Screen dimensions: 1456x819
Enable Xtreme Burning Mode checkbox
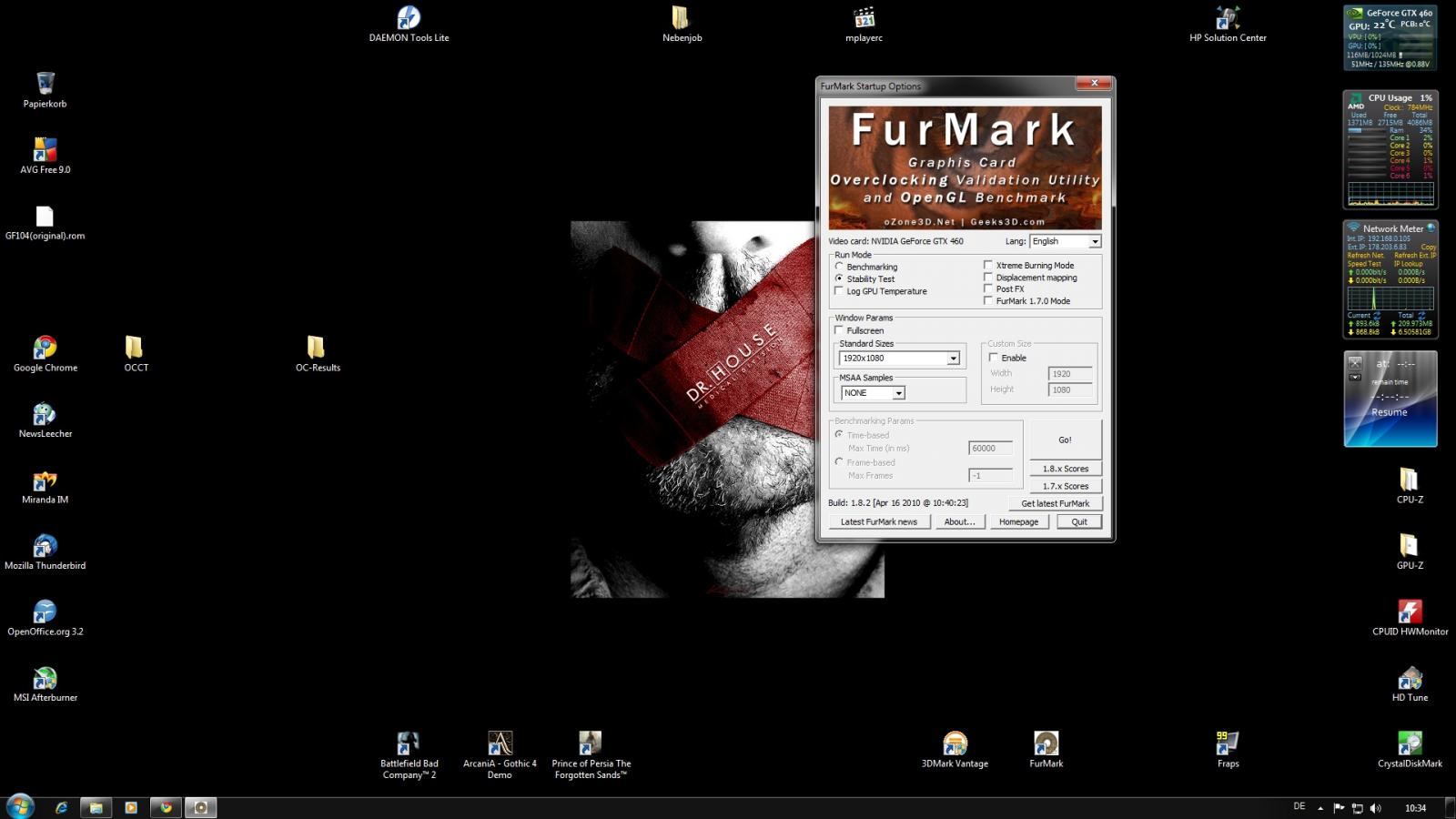click(988, 266)
